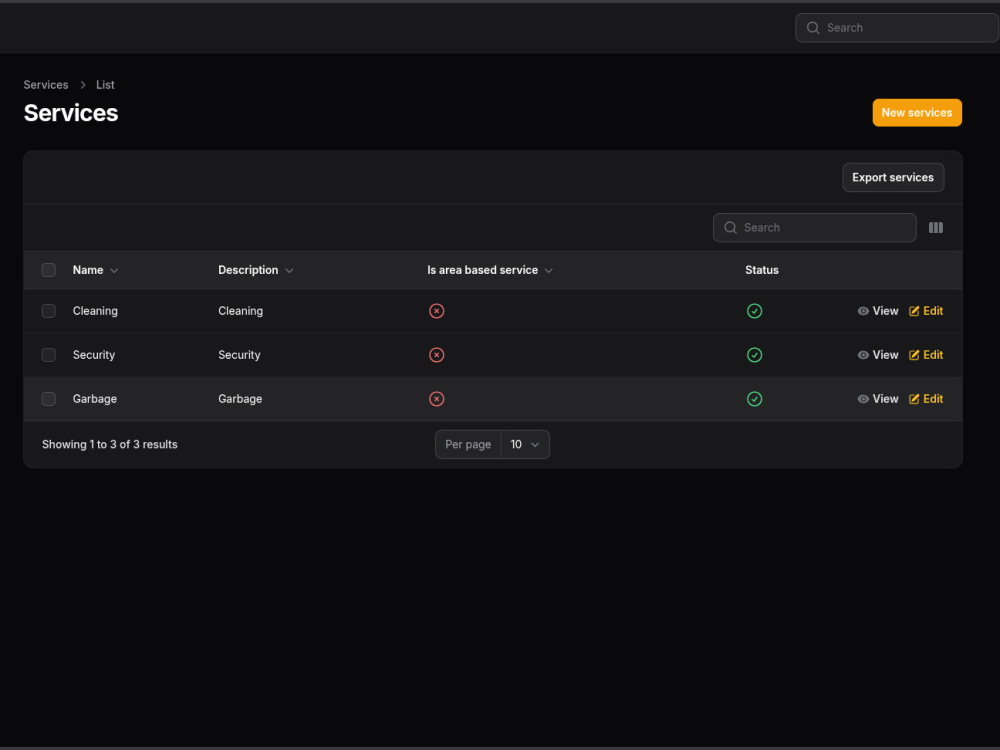The image size is (1000, 750).
Task: Tick the checkbox for the Garbage row
Action: coord(48,399)
